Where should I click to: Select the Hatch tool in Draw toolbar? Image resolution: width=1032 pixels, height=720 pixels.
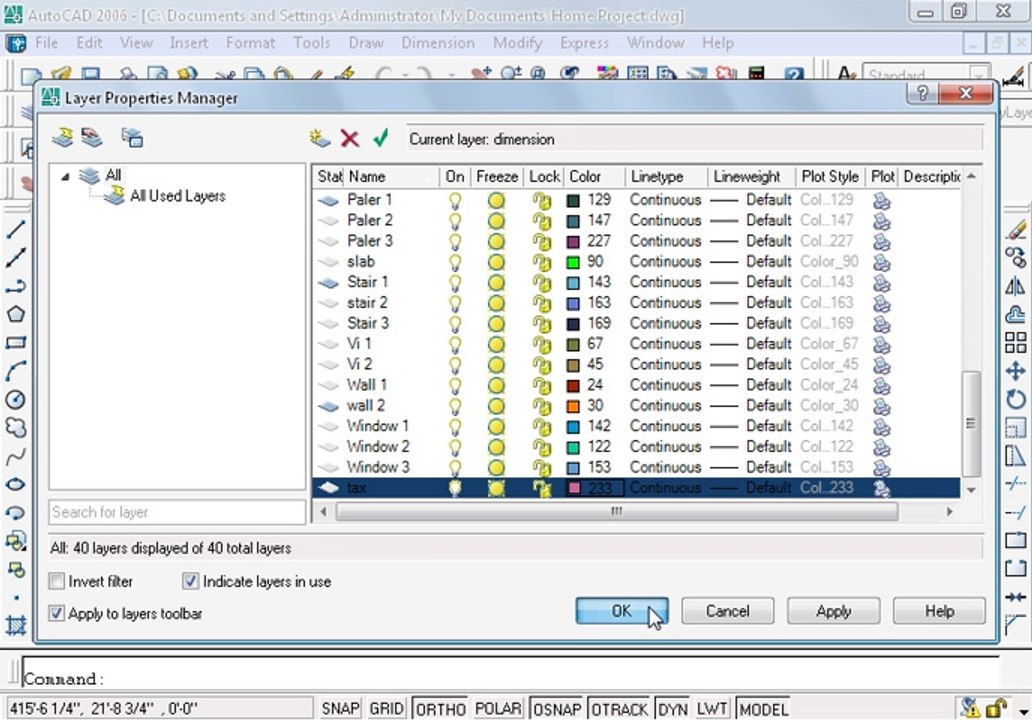point(16,625)
